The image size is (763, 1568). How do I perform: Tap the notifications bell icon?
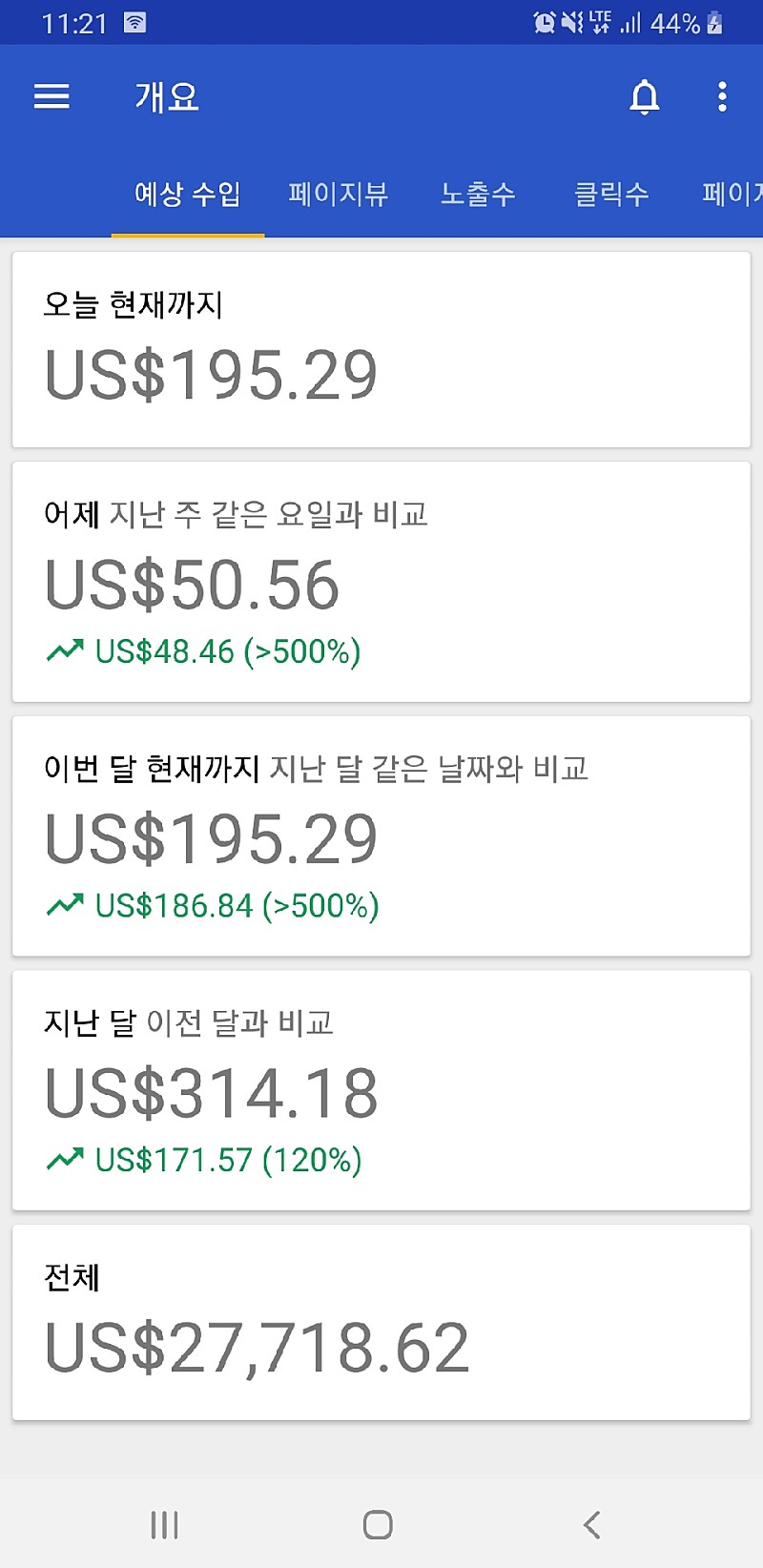pos(645,96)
